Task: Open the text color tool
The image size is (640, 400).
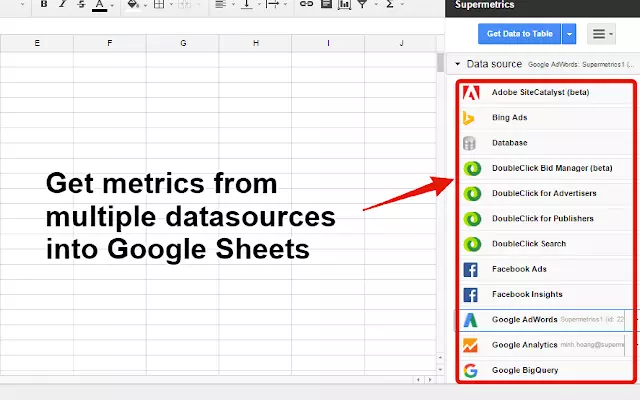Action: point(99,5)
